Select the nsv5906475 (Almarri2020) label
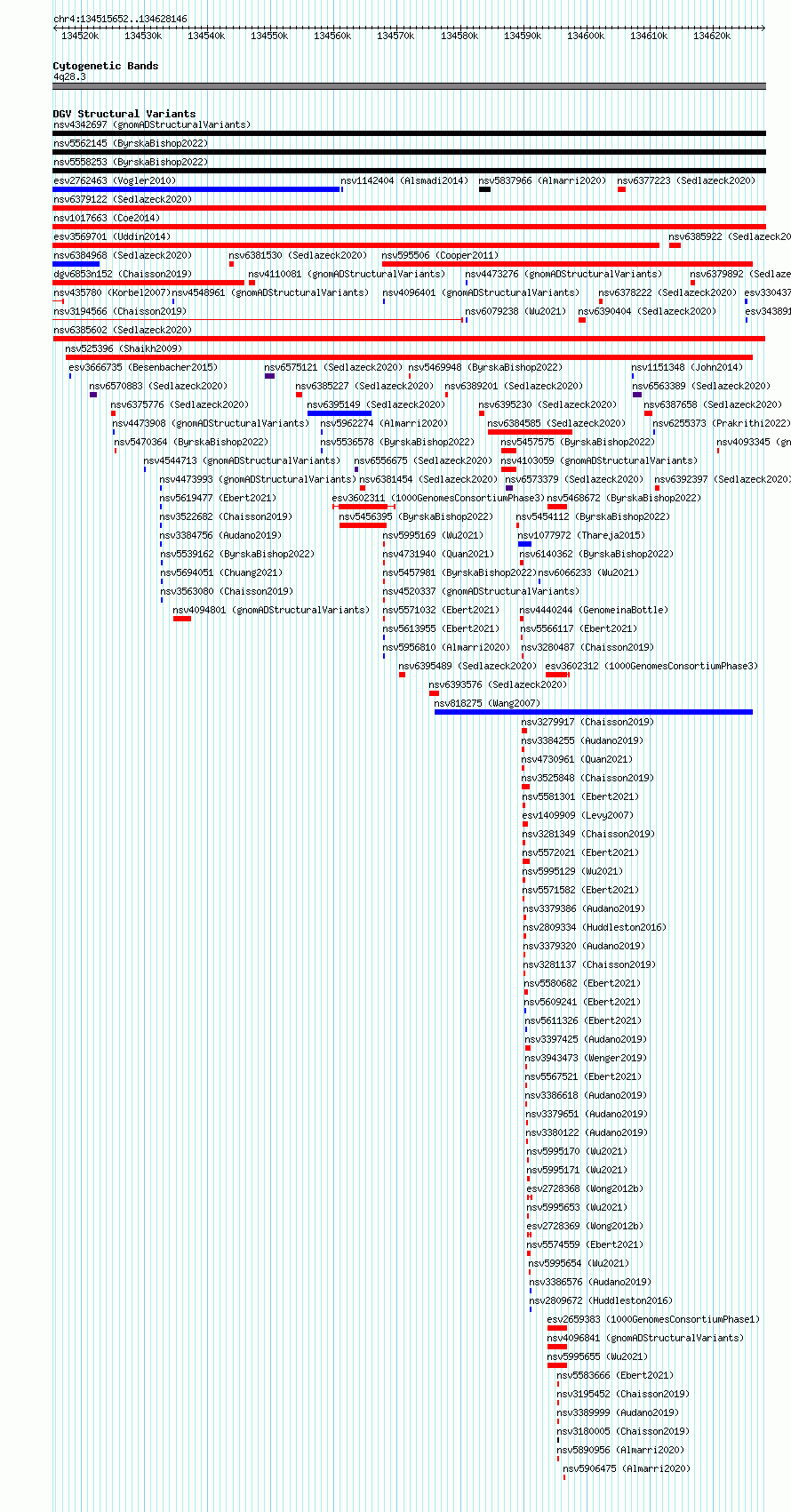This screenshot has height=1512, width=791. pyautogui.click(x=627, y=1468)
